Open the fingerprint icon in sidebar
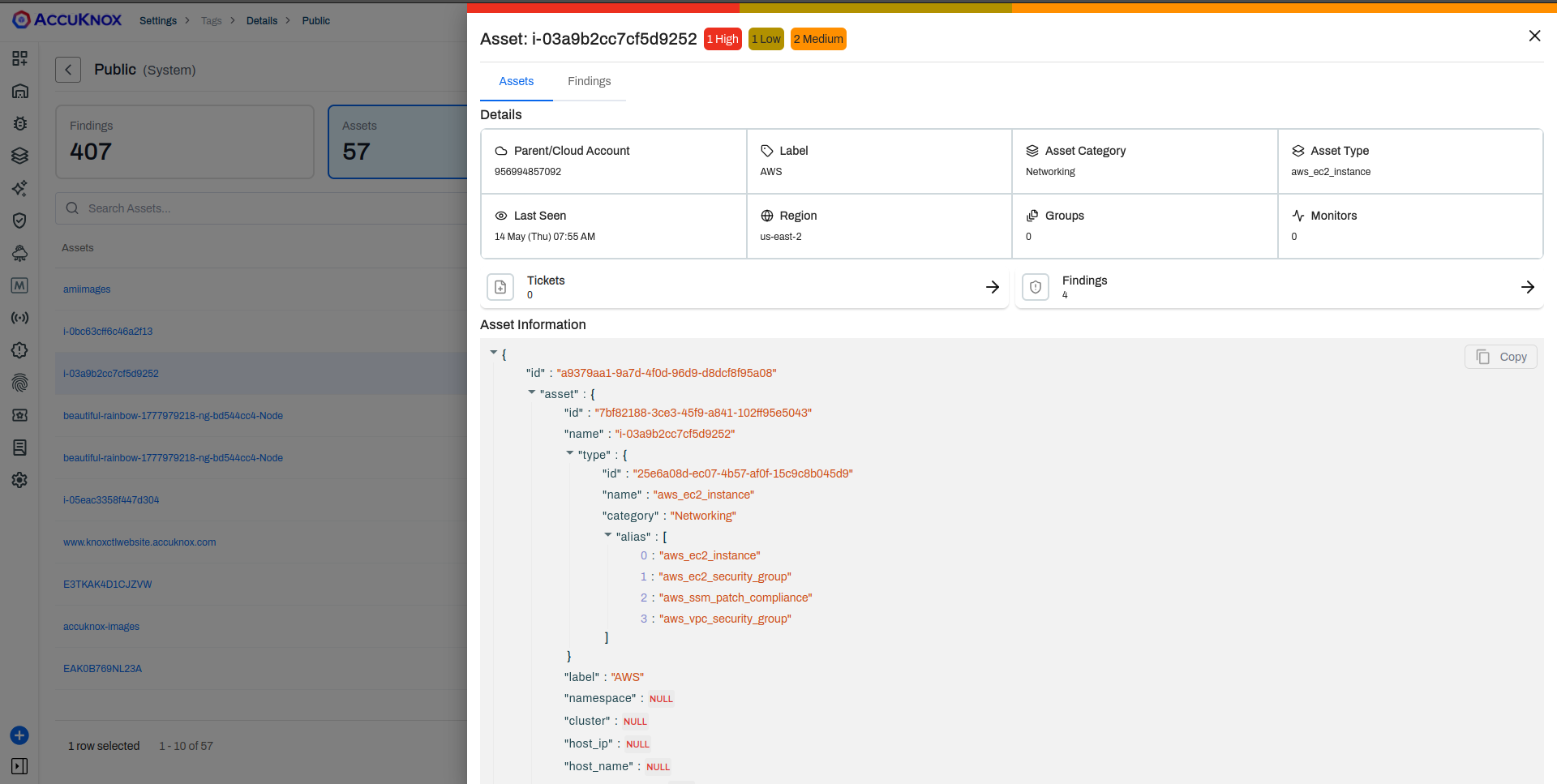Screen dimensions: 1557x784 20,383
